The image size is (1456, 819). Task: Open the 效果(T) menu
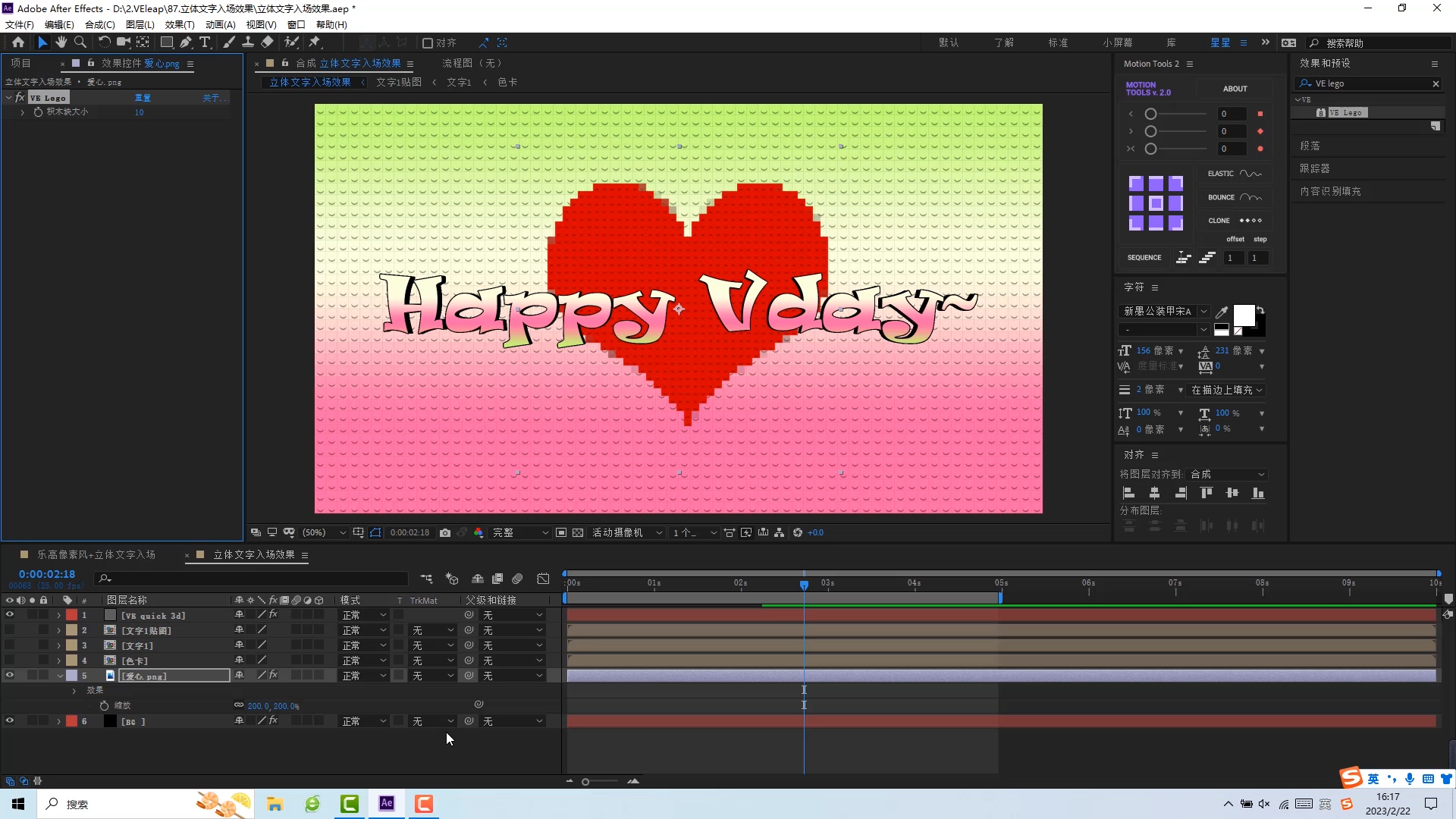(180, 24)
